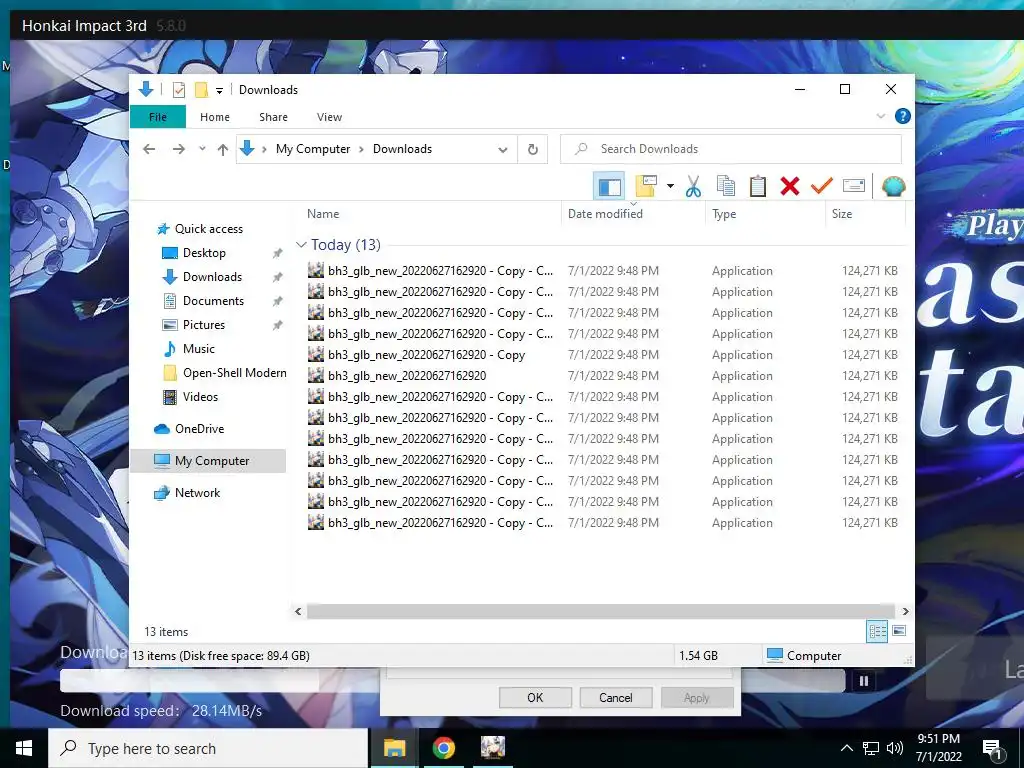Click the Refresh button beside address bar
Screen dimensions: 1024x768
click(x=533, y=150)
